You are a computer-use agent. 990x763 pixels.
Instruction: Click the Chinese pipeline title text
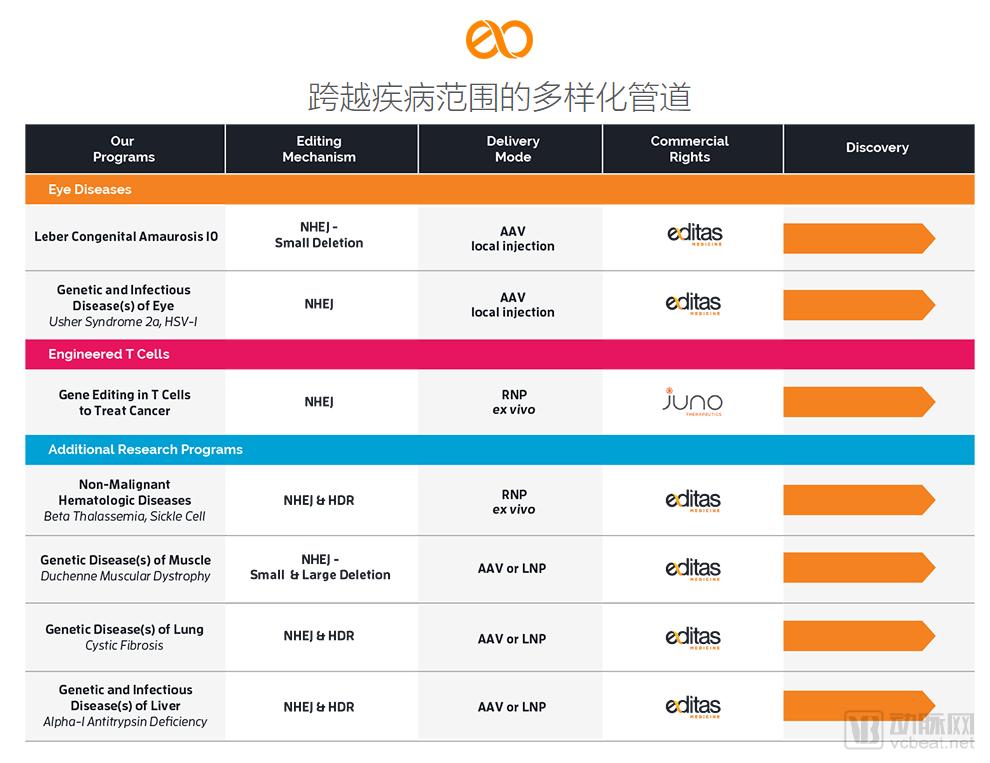[499, 97]
